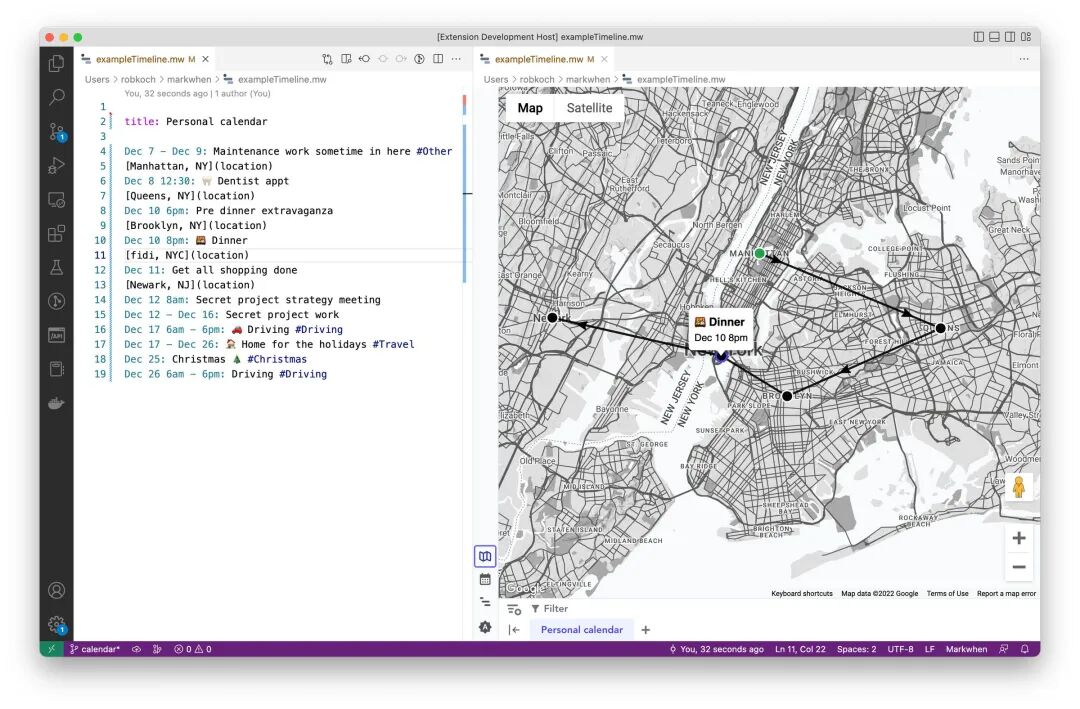The image size is (1080, 709).
Task: Switch Markwhen view to calendar icon
Action: coord(485,579)
